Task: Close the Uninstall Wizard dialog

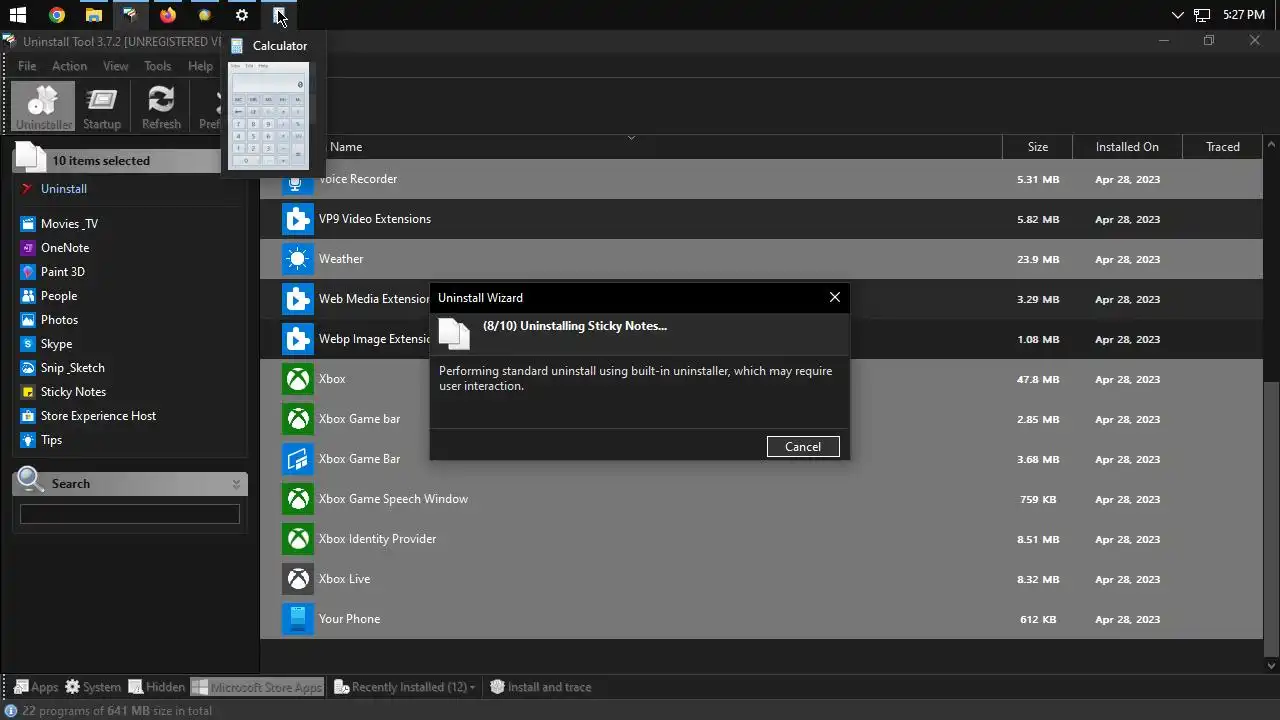Action: [835, 297]
